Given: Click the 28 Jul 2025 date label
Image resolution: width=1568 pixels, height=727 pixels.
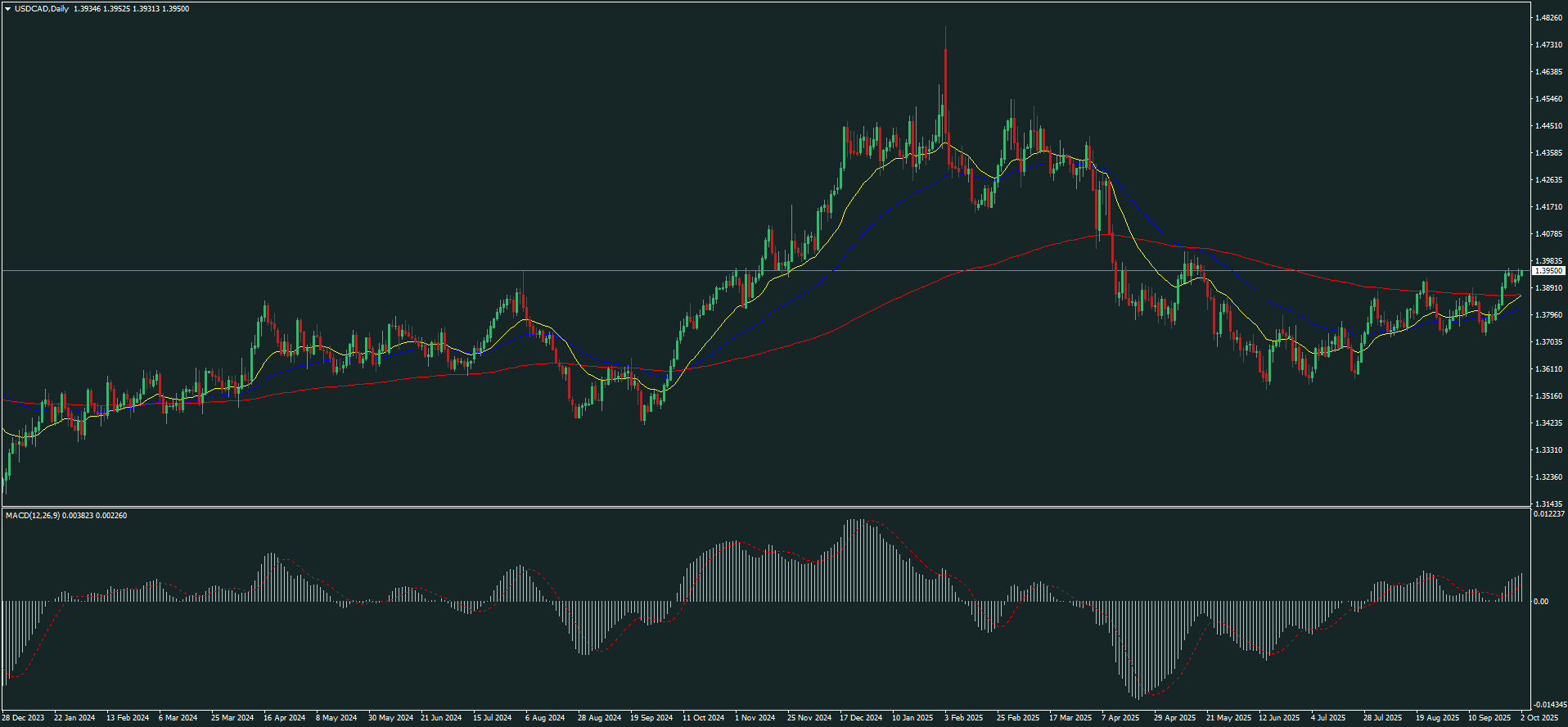Looking at the screenshot, I should tap(1382, 718).
